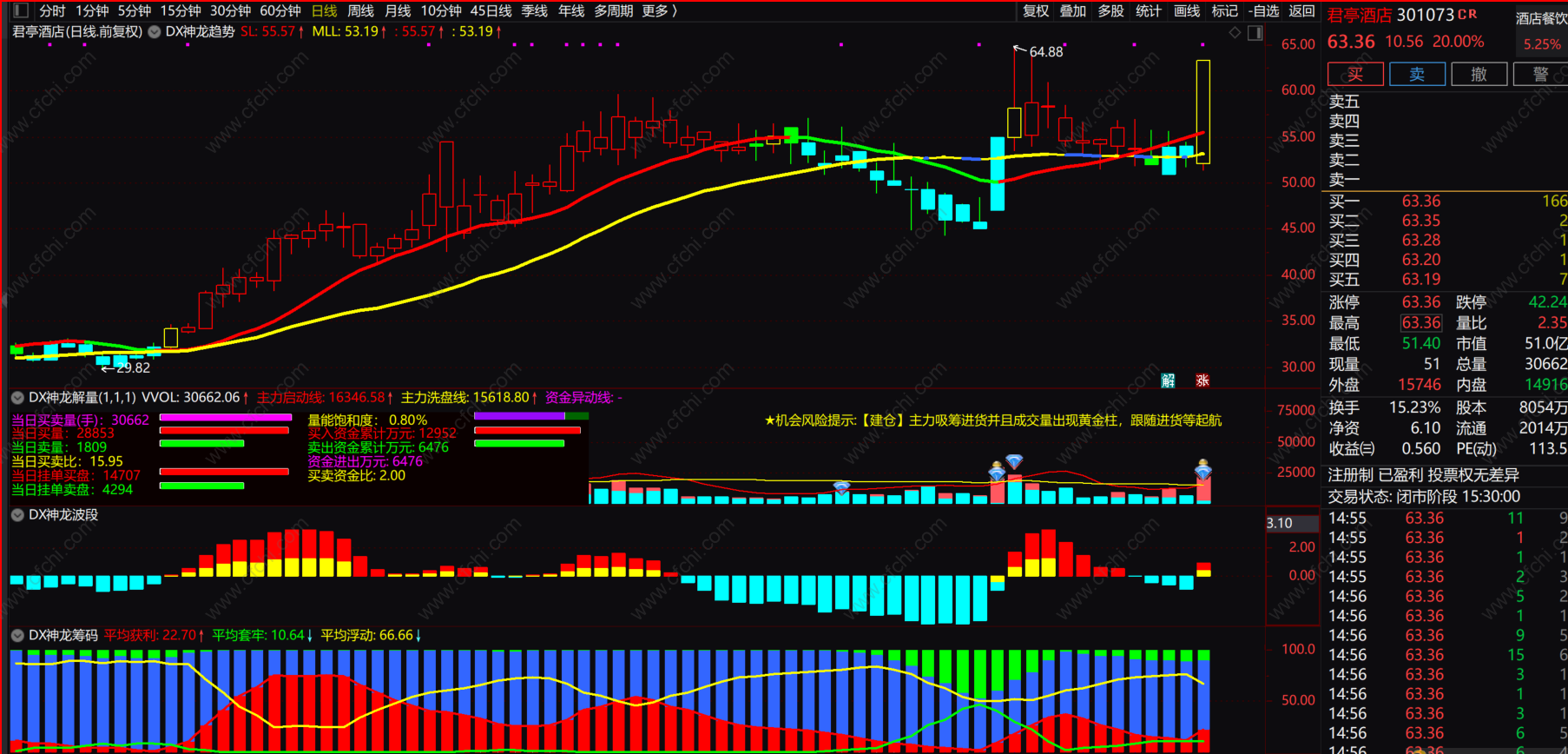This screenshot has width=1568, height=754.
Task: Open the 画线 drawing tools
Action: pyautogui.click(x=1187, y=10)
